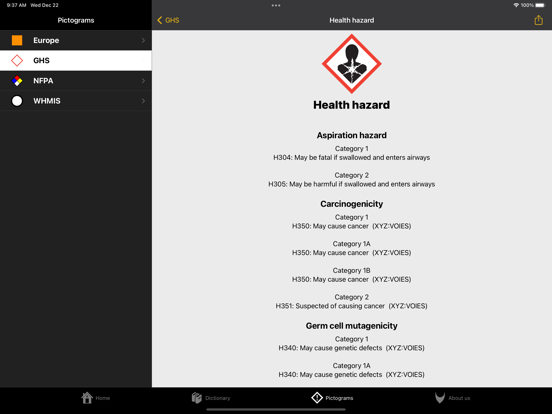Viewport: 552px width, 414px height.
Task: Click the status bar clock time
Action: click(x=16, y=5)
